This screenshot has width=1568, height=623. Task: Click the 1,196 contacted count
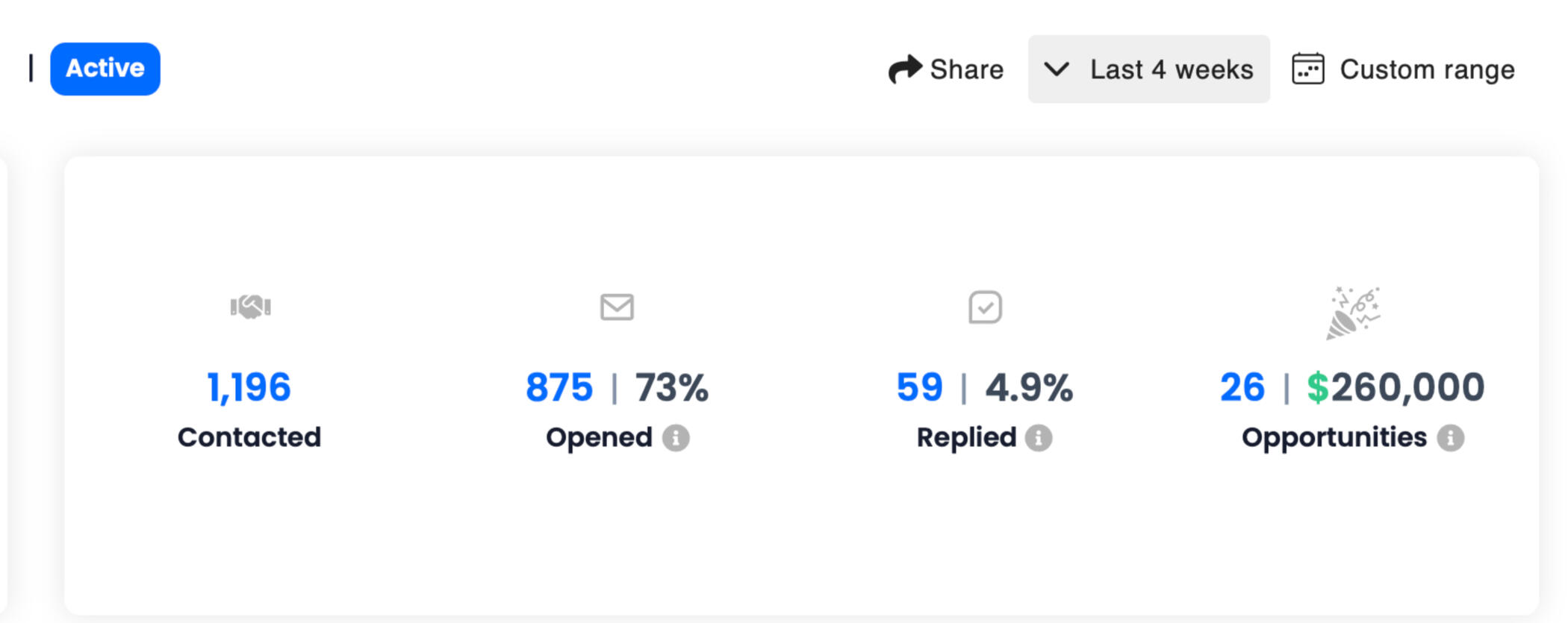pyautogui.click(x=249, y=388)
